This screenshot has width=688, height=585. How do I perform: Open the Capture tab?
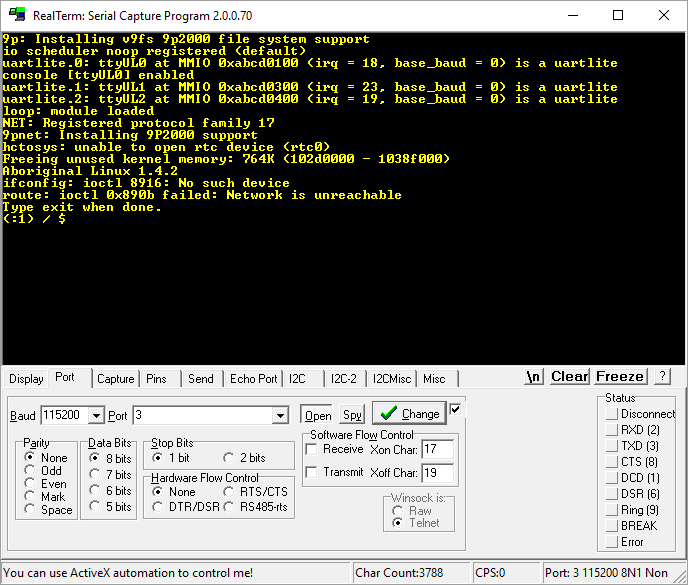point(115,379)
